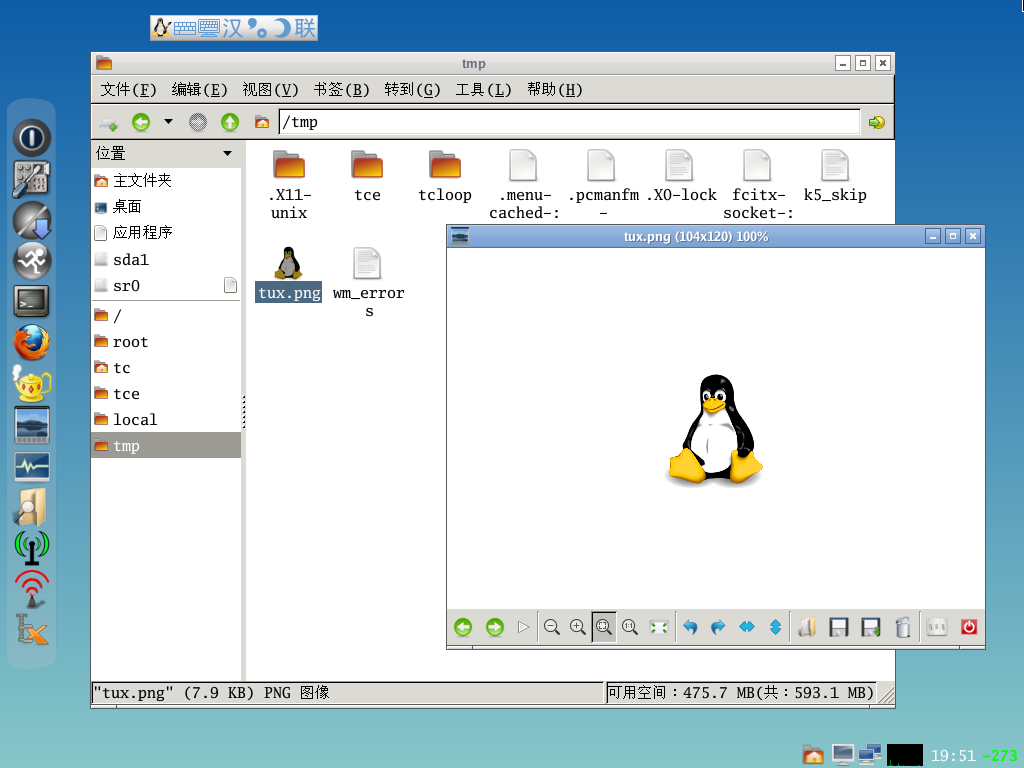The width and height of the screenshot is (1024, 768).
Task: Zoom in on tux.png
Action: click(x=578, y=628)
